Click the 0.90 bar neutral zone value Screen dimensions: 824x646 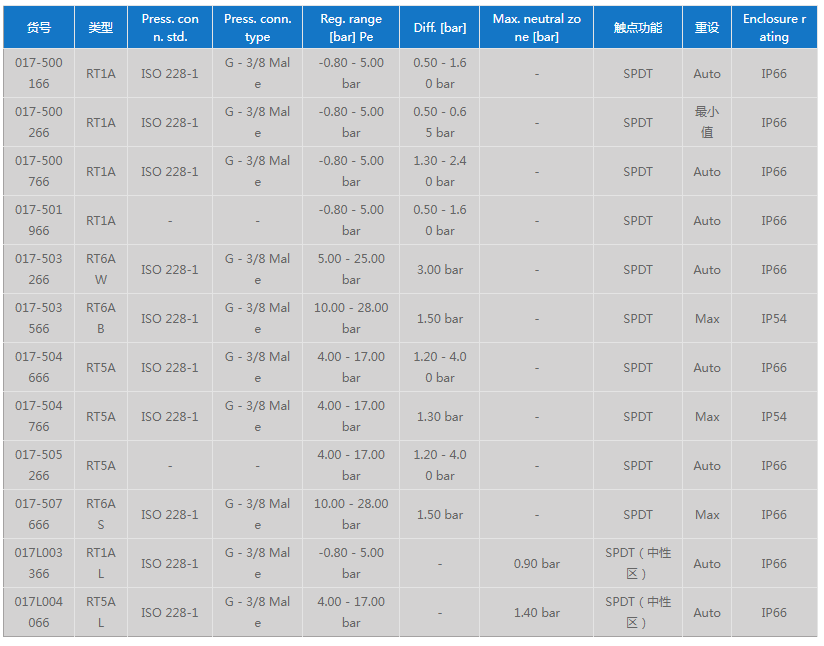537,564
